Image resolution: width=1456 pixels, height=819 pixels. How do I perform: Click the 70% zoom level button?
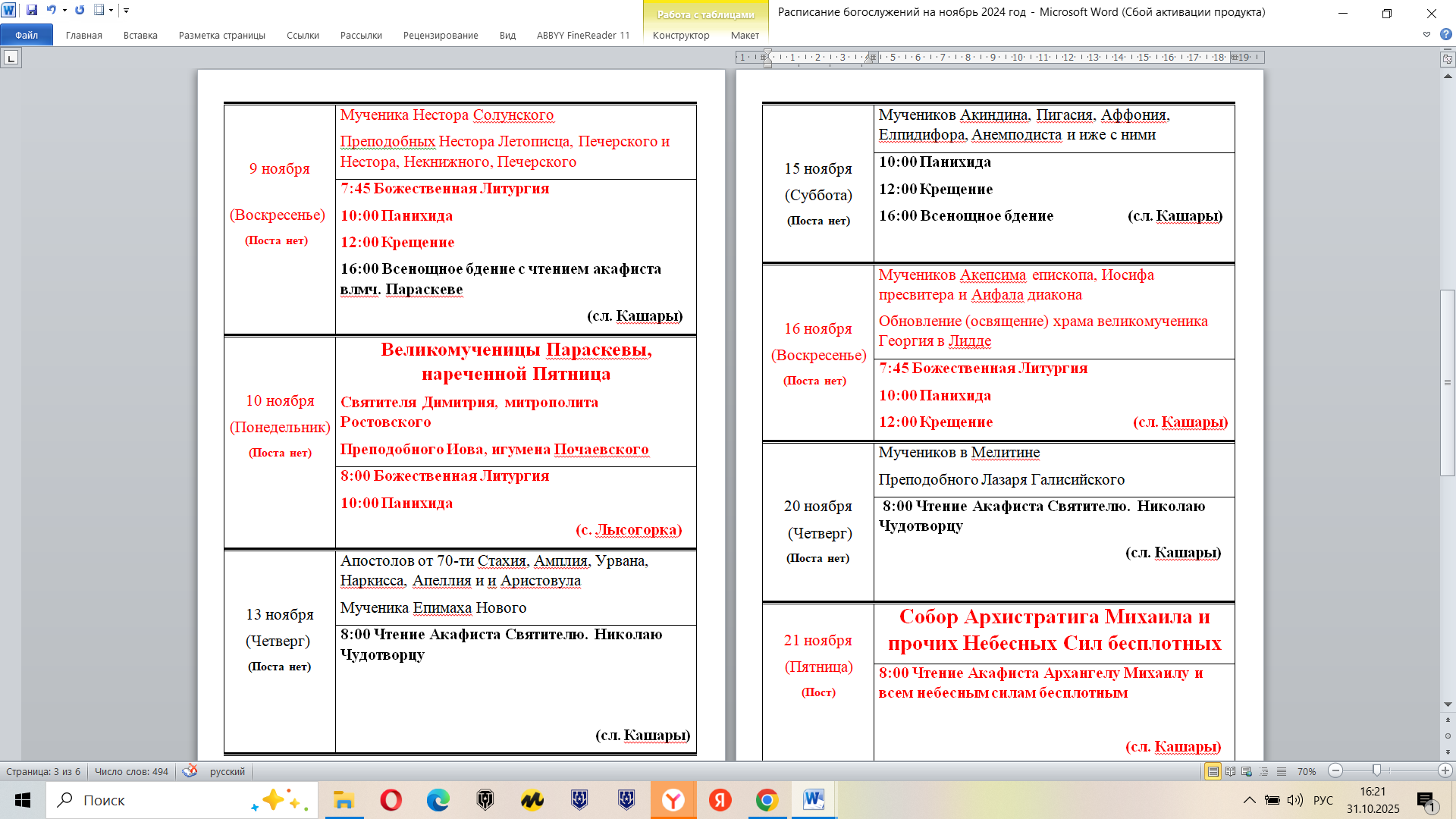[1306, 771]
